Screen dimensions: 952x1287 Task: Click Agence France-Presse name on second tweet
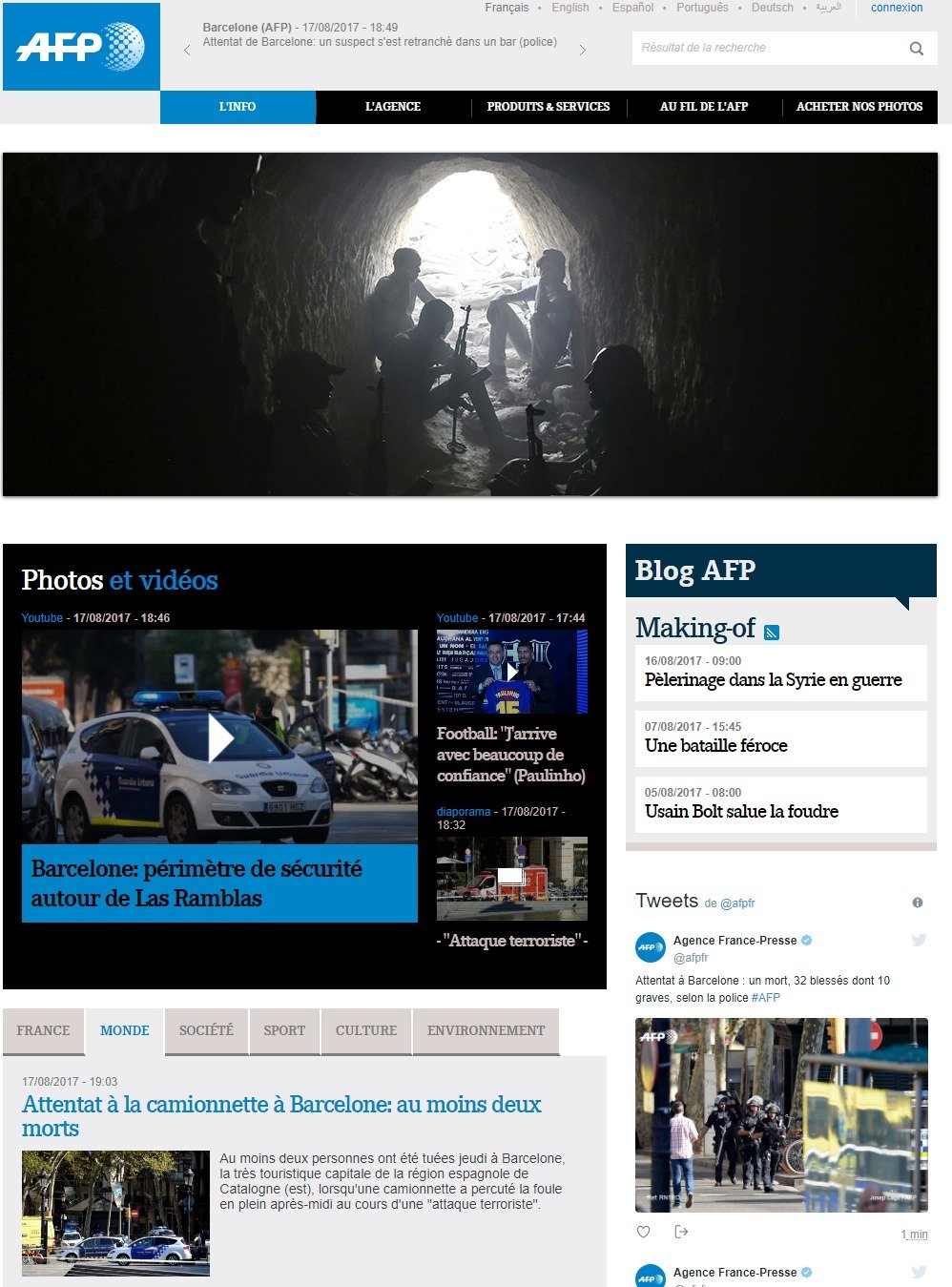(x=735, y=1273)
